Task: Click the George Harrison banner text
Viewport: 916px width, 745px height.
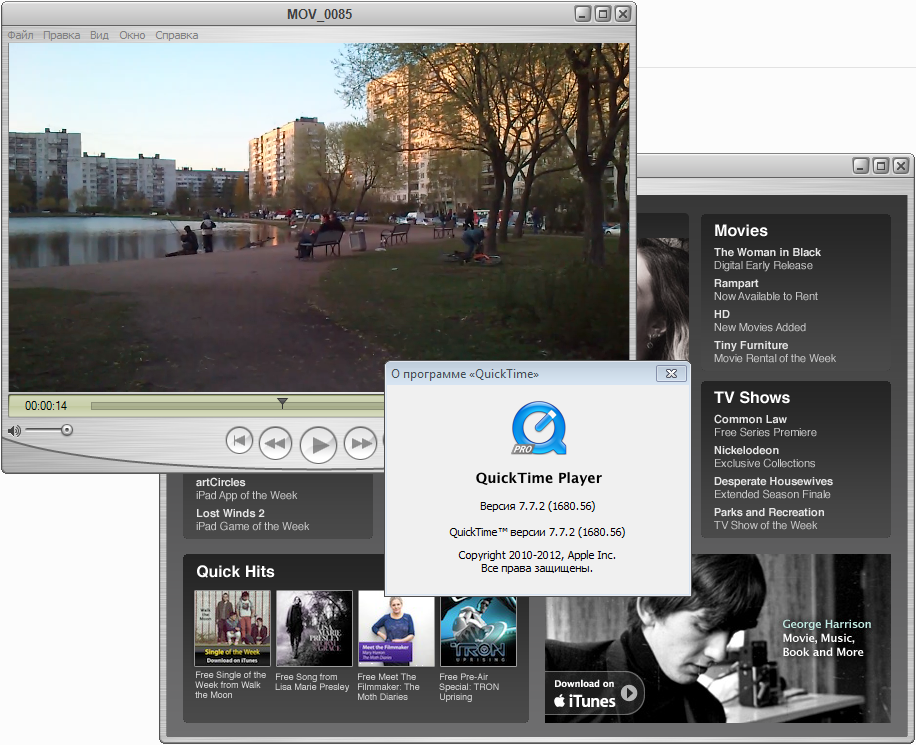Action: tap(826, 638)
